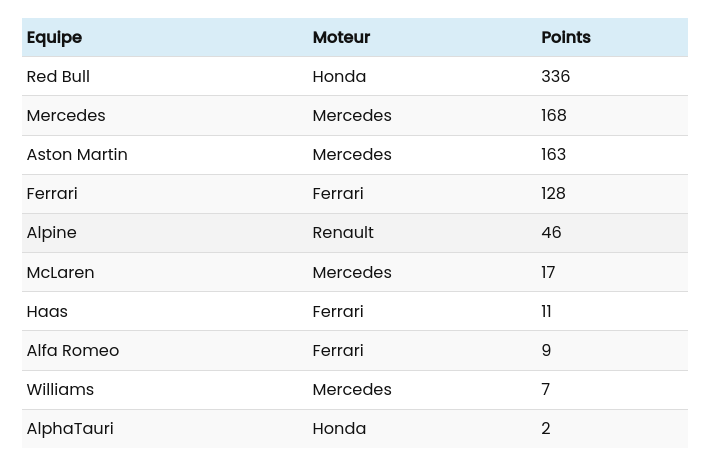
Task: Select the Williams team cell
Action: (60, 389)
